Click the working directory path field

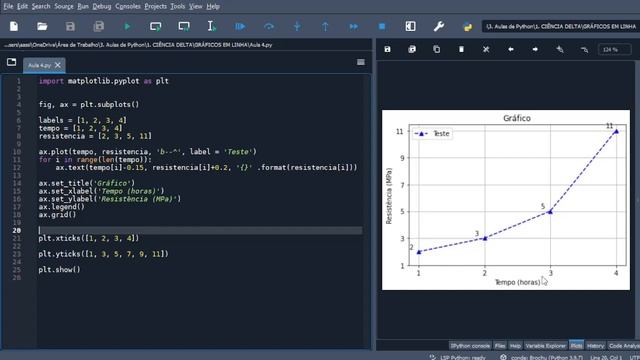click(x=561, y=27)
